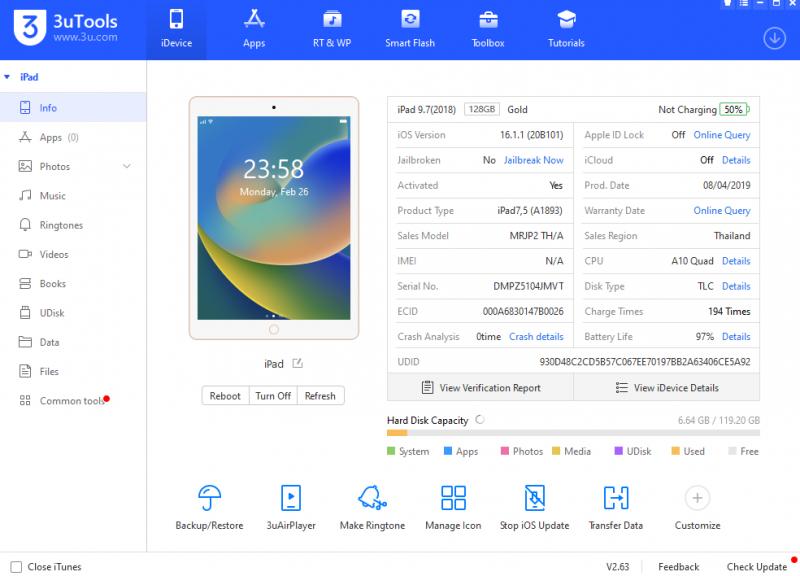Click the 3uTools logo
Image resolution: width=800 pixels, height=576 pixels.
(x=66, y=28)
